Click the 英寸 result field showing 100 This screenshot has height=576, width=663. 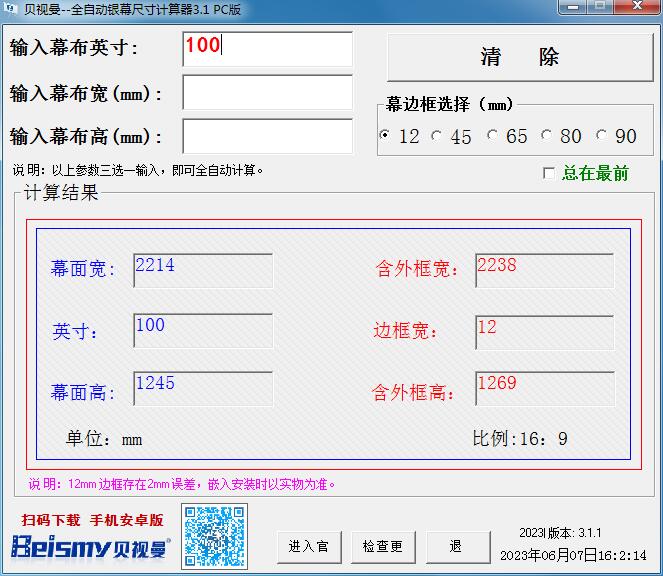(x=203, y=331)
